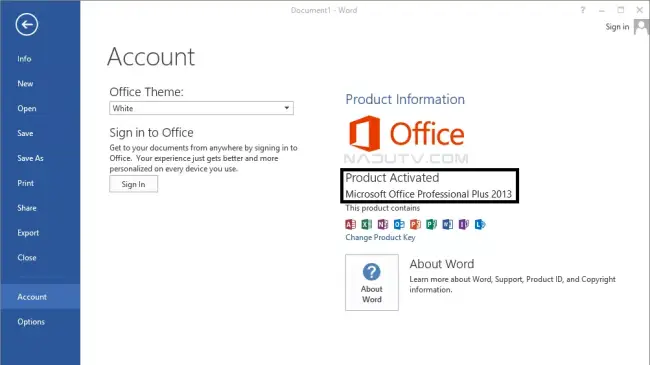Click the 'About Word' heading text
This screenshot has height=365, width=650.
coord(442,264)
